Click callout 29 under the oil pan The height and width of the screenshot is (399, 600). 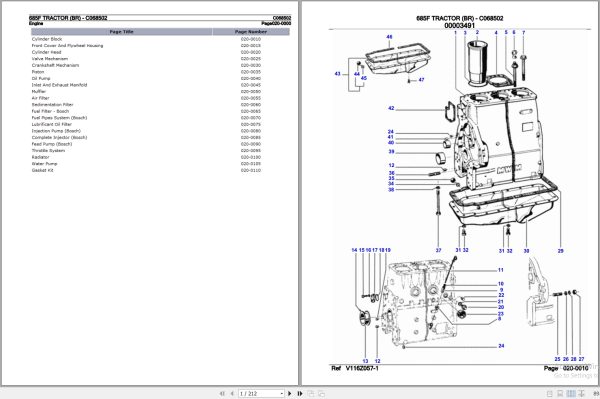click(561, 251)
